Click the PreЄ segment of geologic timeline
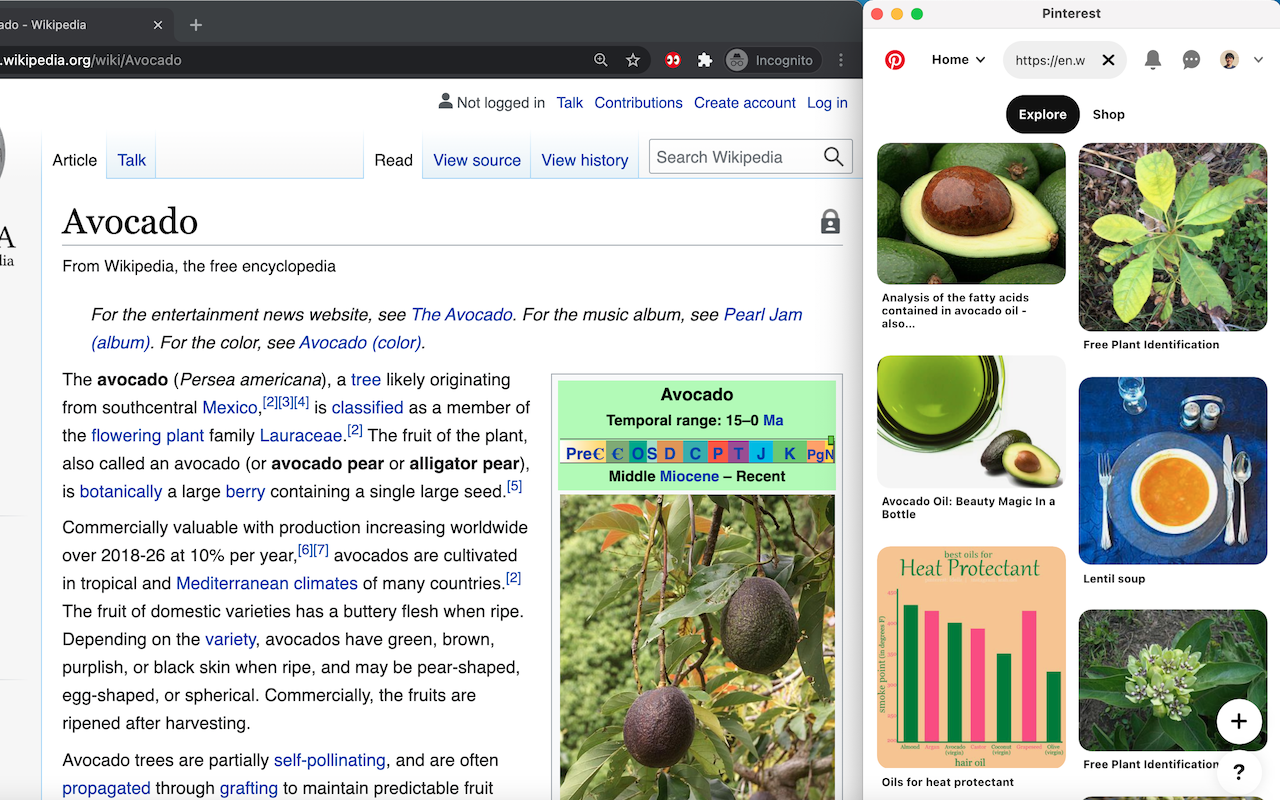Image resolution: width=1280 pixels, height=800 pixels. [x=585, y=454]
